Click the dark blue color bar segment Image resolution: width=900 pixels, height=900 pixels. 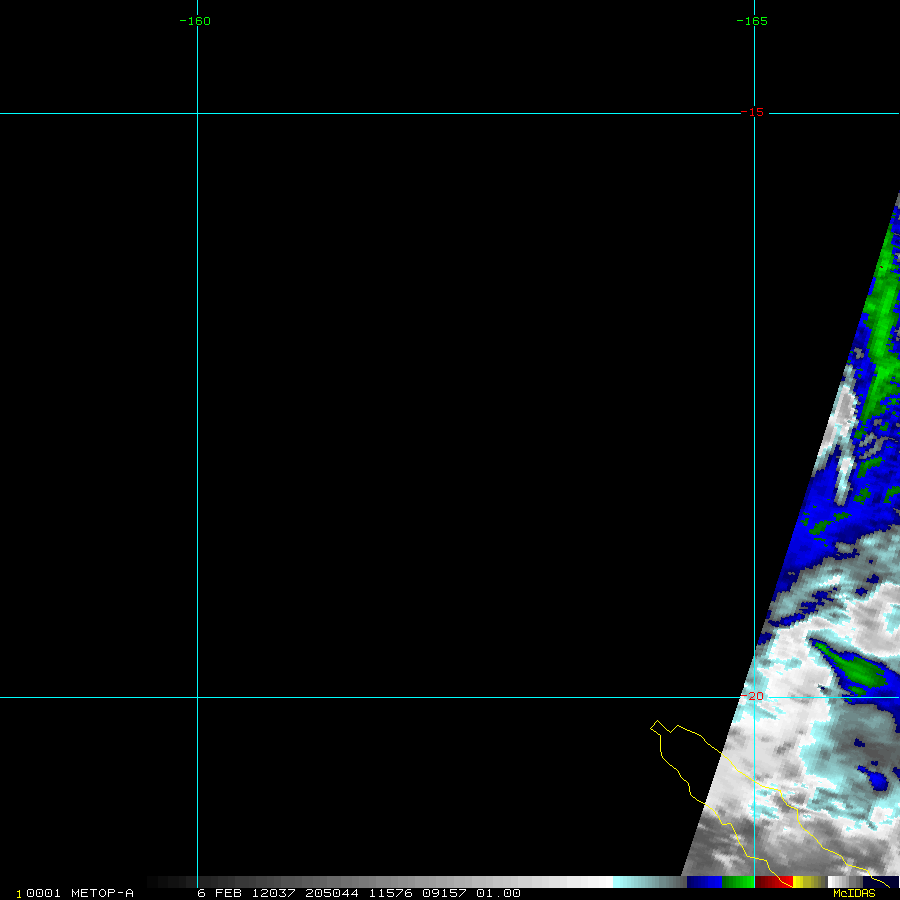[704, 882]
